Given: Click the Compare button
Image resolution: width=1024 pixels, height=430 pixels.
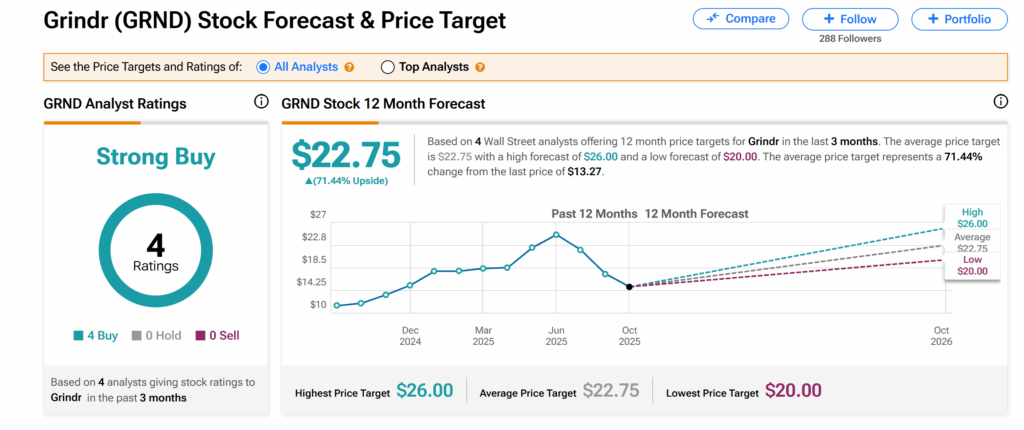Looking at the screenshot, I should [740, 19].
